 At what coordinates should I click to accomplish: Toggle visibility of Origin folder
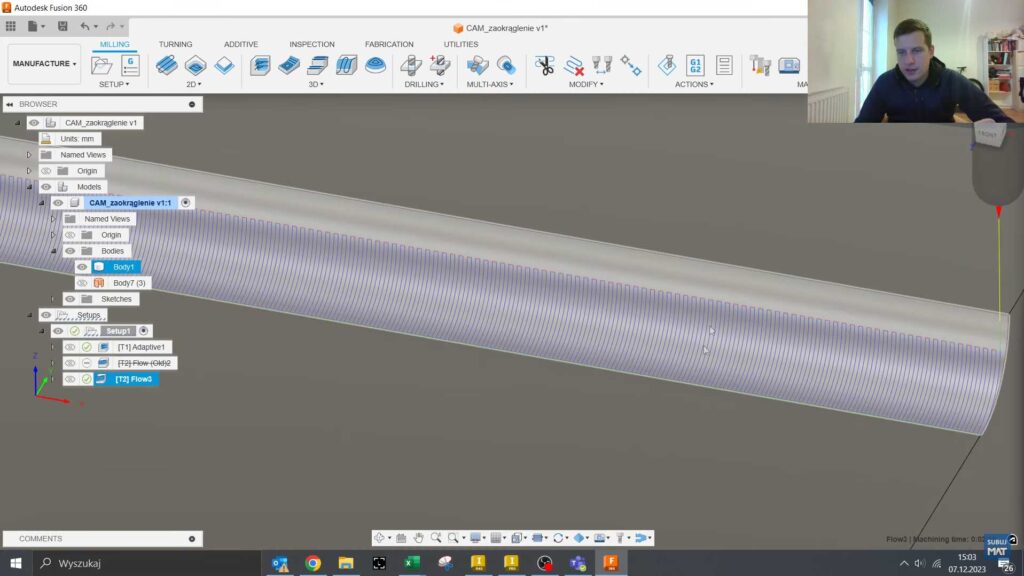click(x=45, y=171)
